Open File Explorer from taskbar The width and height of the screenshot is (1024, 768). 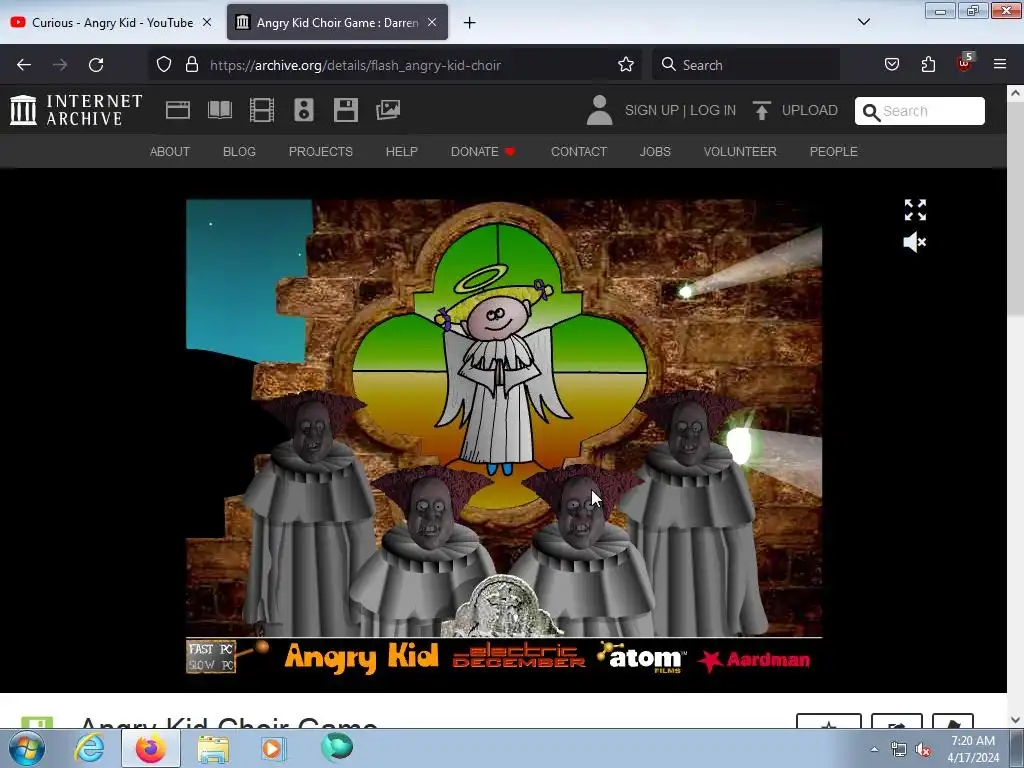pos(213,748)
